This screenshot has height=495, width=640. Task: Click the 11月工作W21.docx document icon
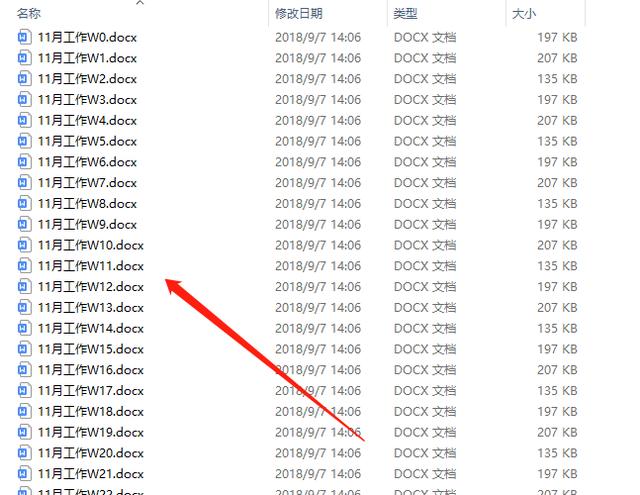[24, 474]
